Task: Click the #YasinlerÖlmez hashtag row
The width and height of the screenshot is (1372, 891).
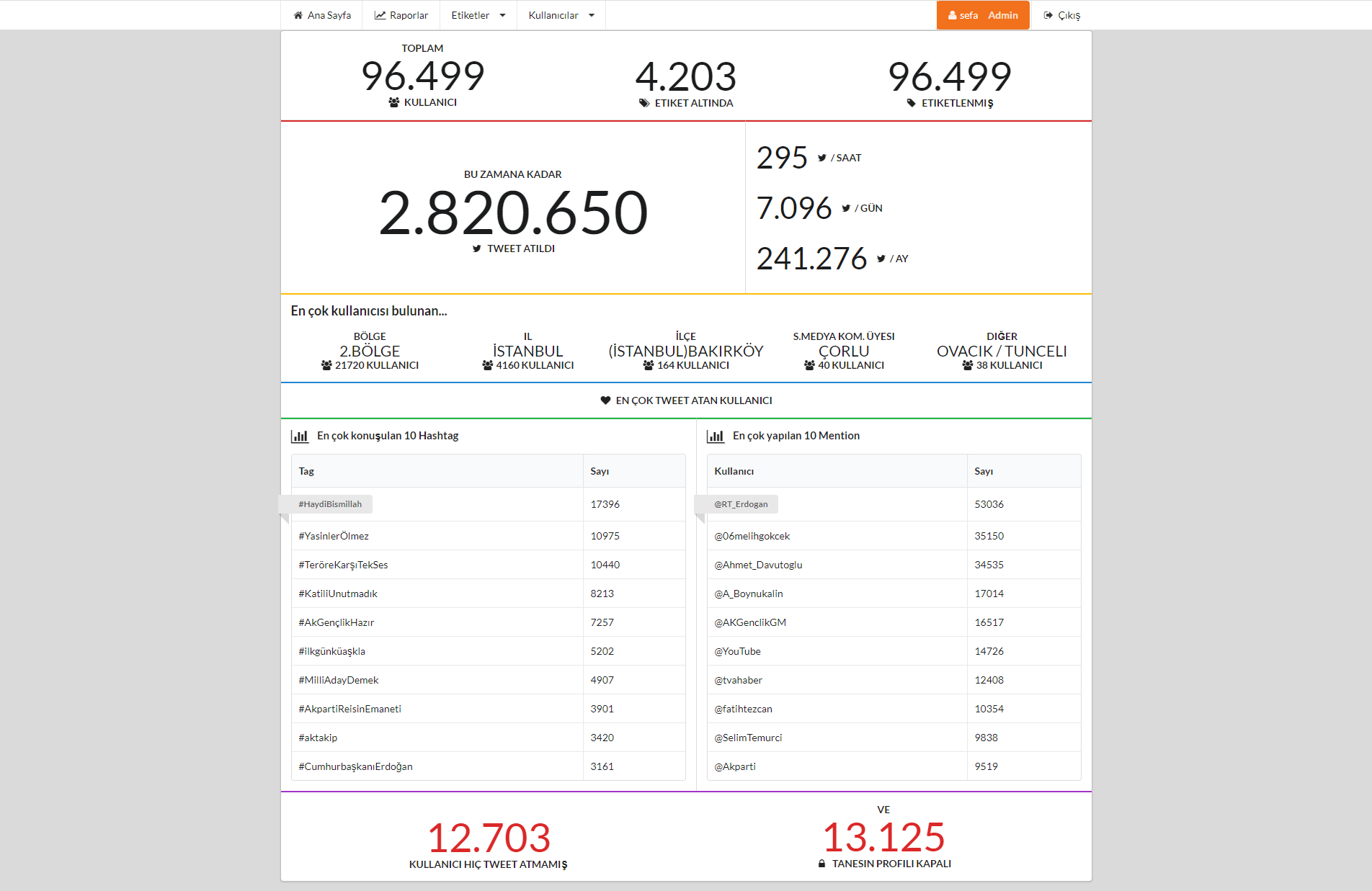Action: click(x=488, y=536)
